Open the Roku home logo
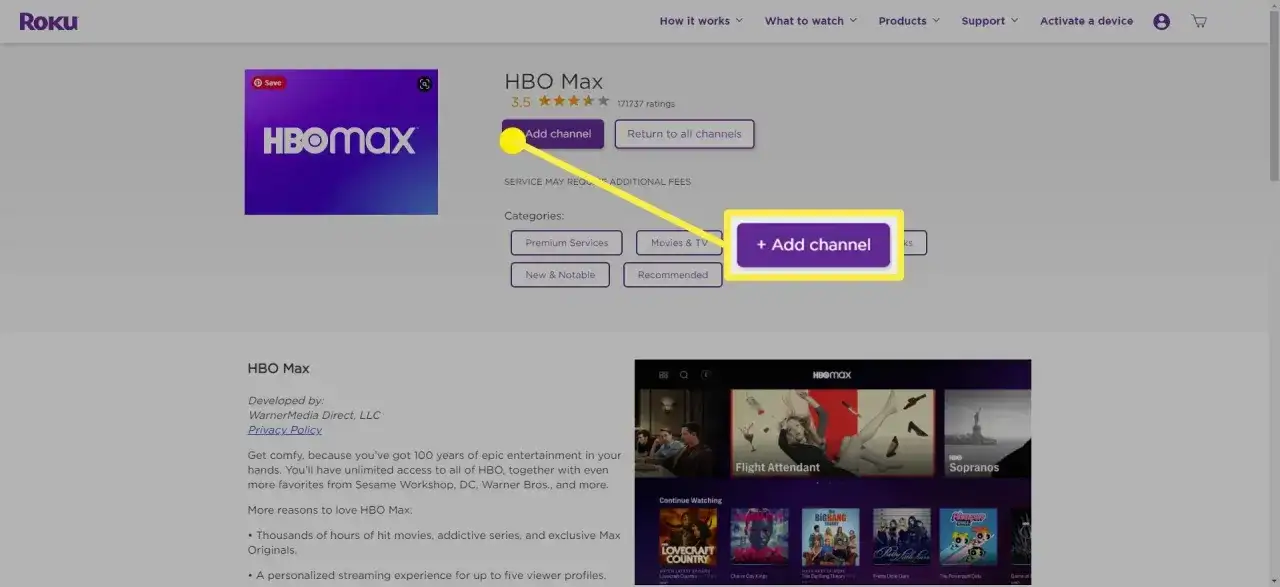The height and width of the screenshot is (587, 1280). point(48,21)
